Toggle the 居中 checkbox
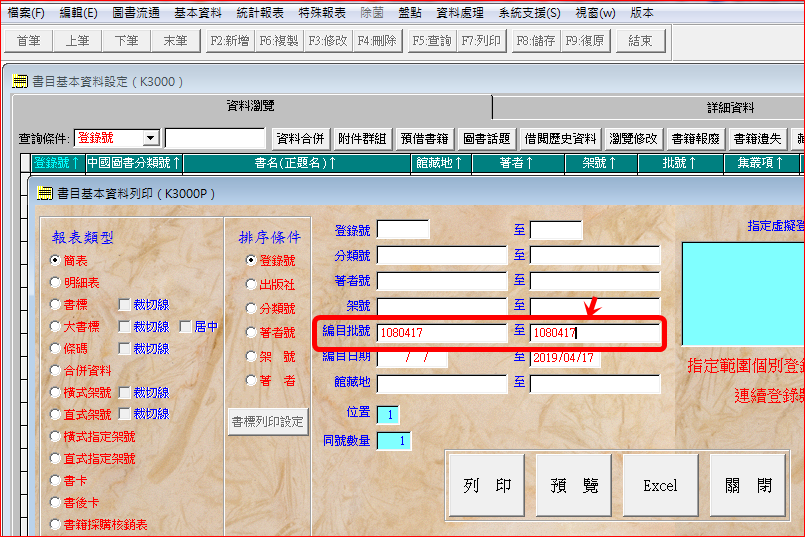The height and width of the screenshot is (537, 805). point(185,327)
